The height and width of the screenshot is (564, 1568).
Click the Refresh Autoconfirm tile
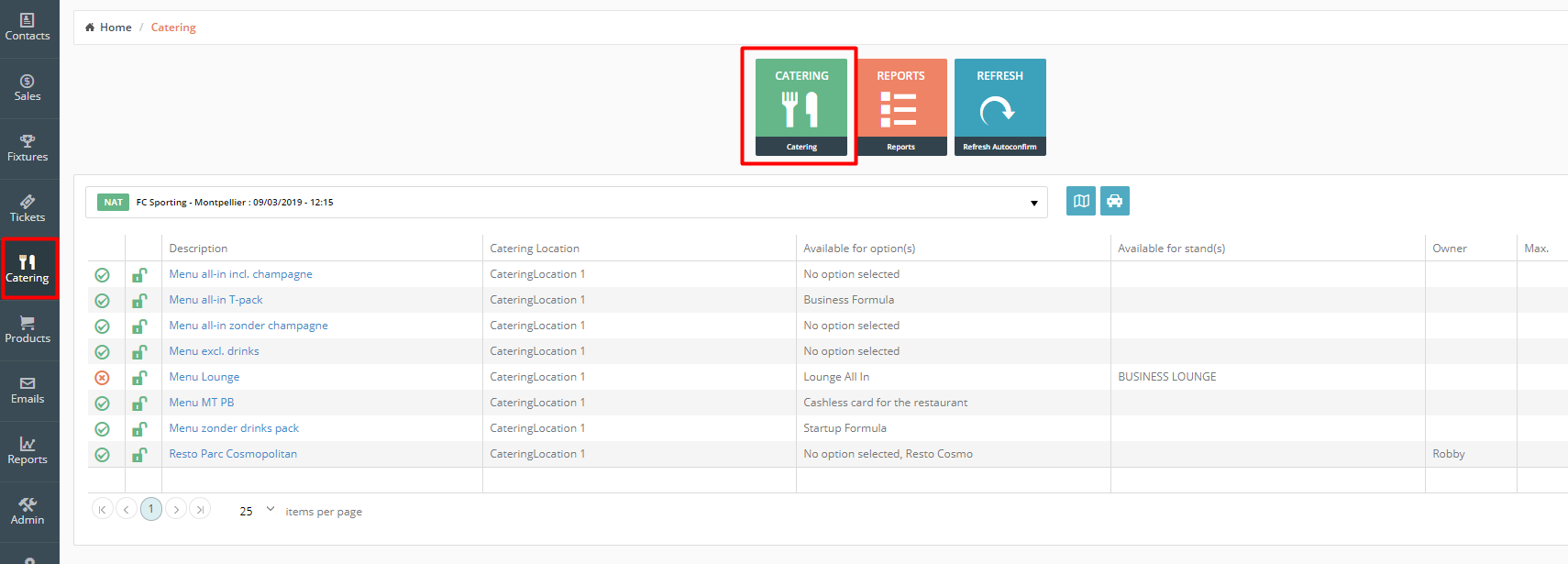click(999, 107)
